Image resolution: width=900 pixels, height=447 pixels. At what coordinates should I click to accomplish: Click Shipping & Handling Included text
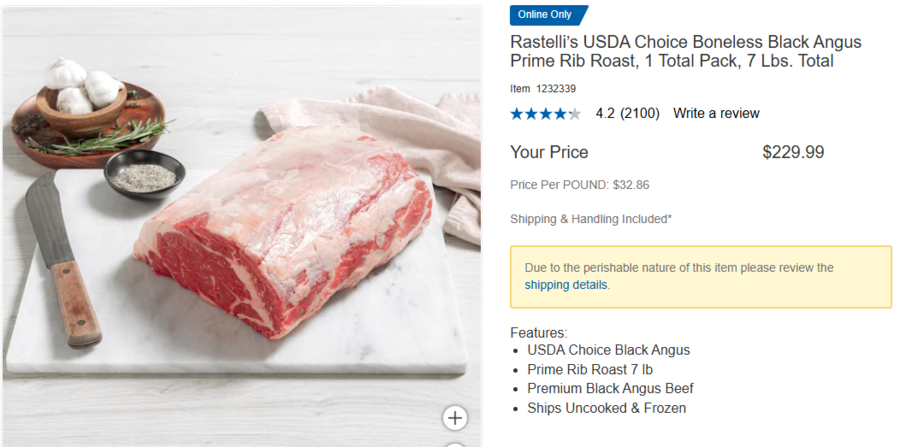pyautogui.click(x=590, y=219)
